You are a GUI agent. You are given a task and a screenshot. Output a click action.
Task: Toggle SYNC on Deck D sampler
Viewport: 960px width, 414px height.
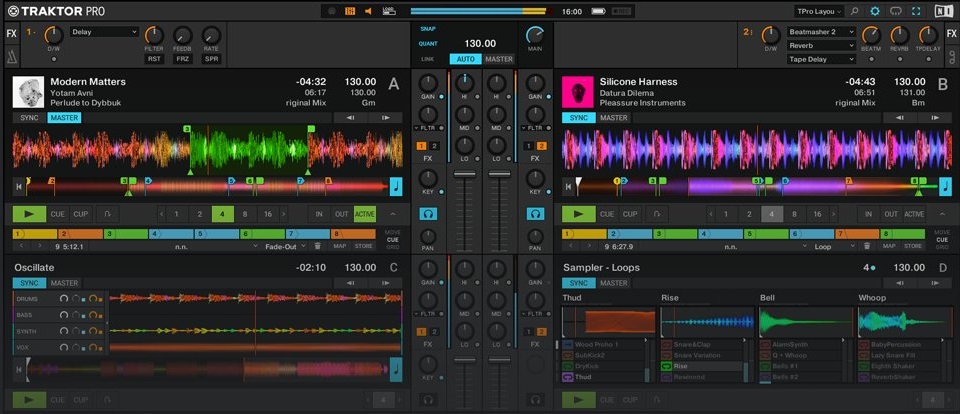[579, 283]
